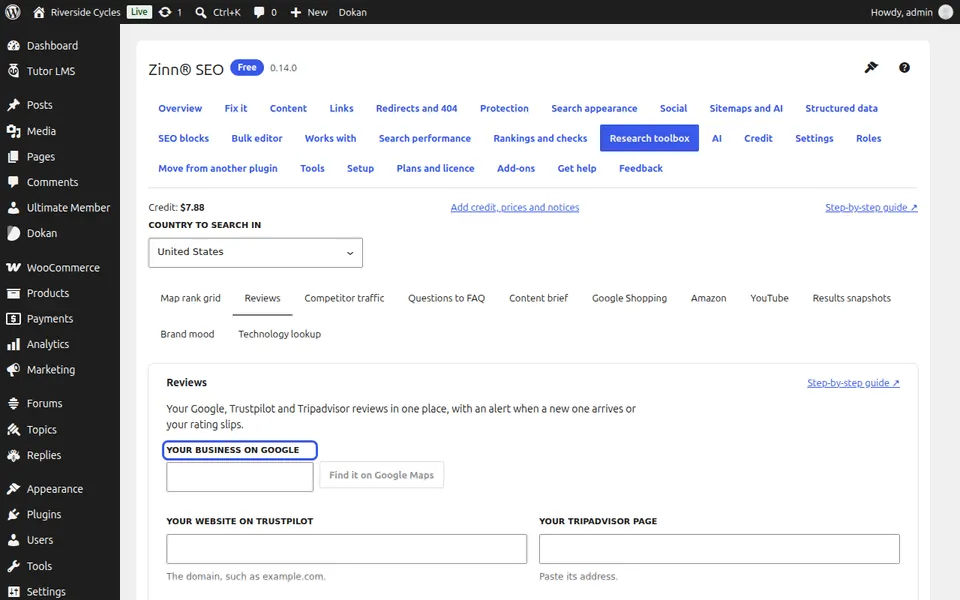Click the Dashboard gauge icon
This screenshot has height=600, width=960.
coord(13,45)
